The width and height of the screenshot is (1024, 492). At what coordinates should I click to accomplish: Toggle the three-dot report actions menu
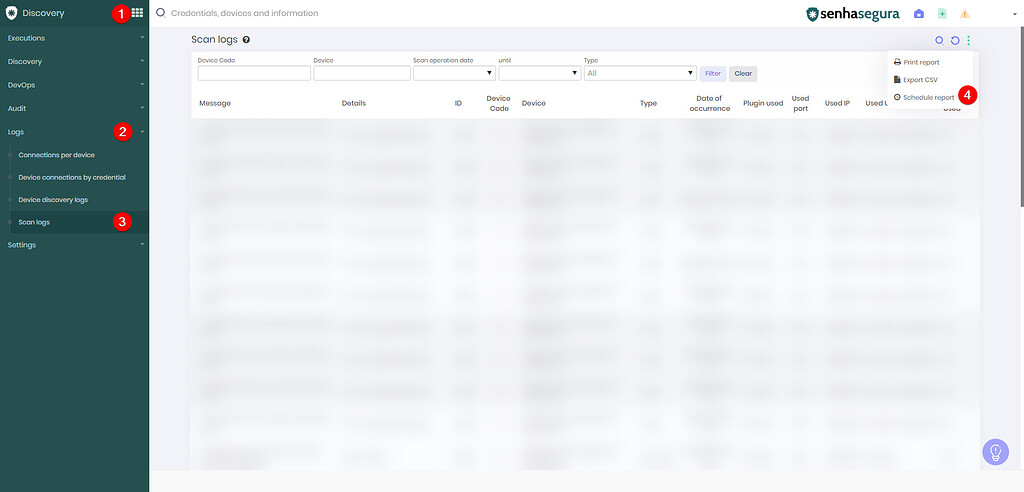[968, 41]
